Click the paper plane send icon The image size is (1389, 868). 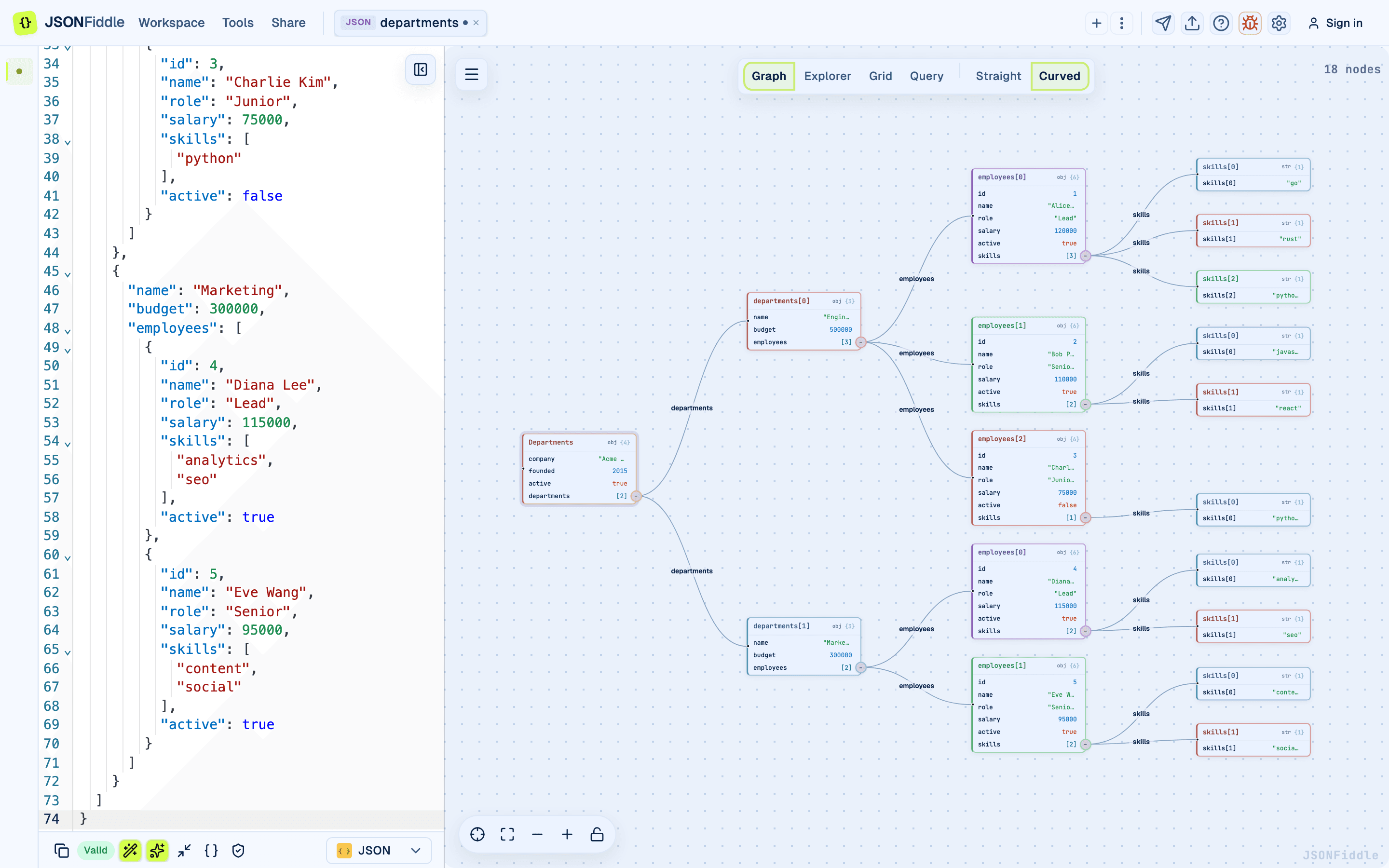pos(1163,23)
